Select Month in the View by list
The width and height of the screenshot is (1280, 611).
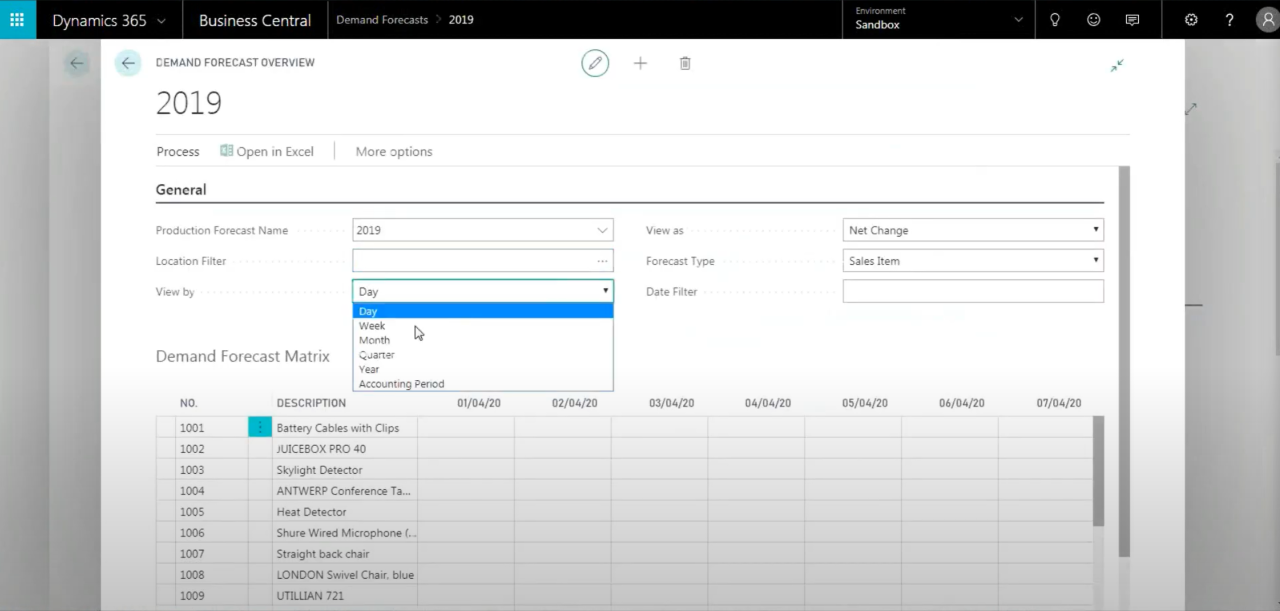tap(483, 340)
